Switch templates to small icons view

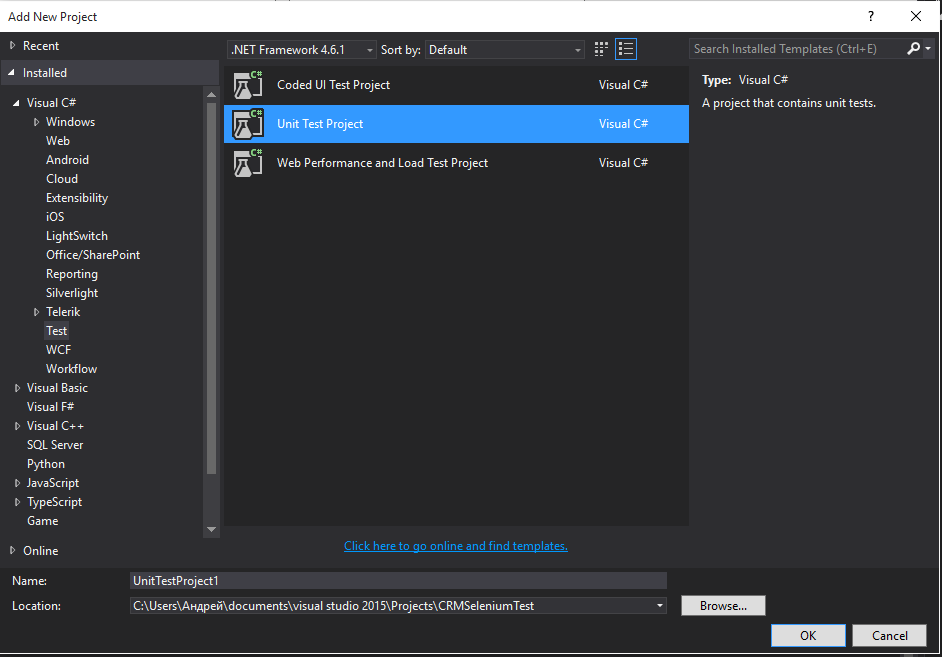(x=600, y=48)
